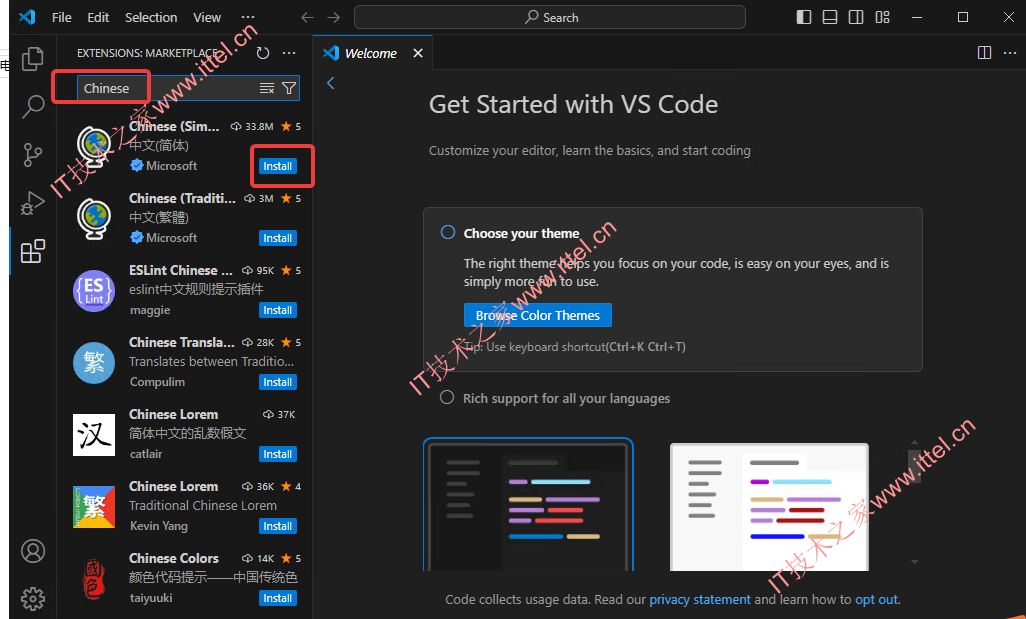Go back using the Welcome page chevron
The height and width of the screenshot is (619, 1026).
pos(330,83)
